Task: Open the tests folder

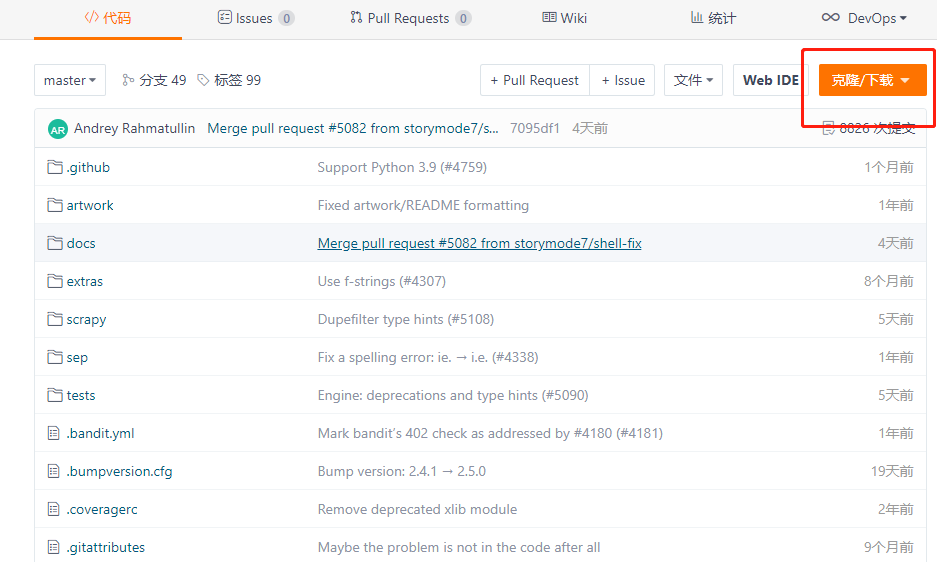Action: pyautogui.click(x=81, y=395)
